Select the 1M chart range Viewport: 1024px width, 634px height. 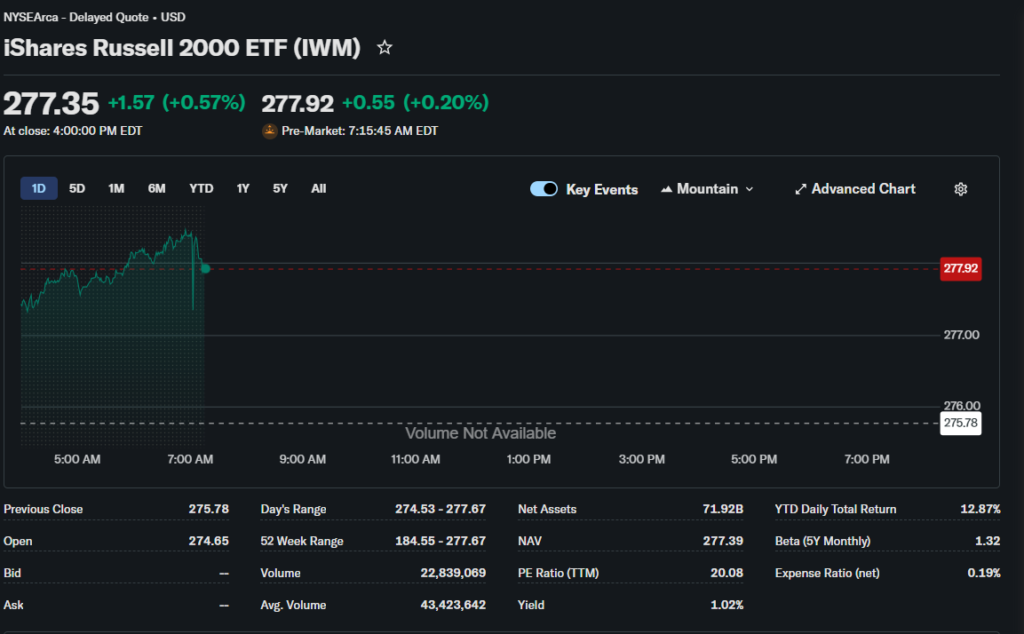116,188
